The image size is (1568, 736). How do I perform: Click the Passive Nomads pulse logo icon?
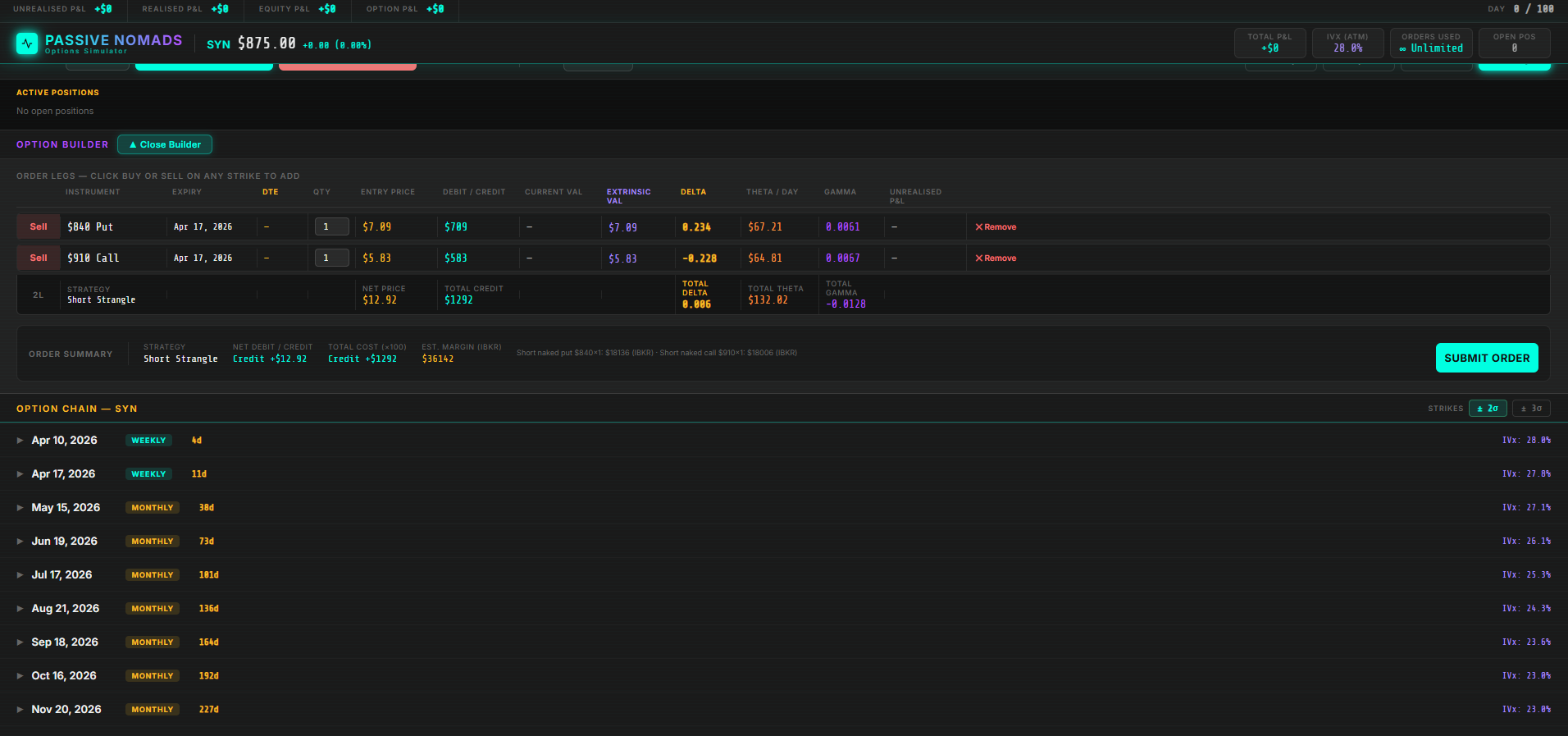pos(27,43)
